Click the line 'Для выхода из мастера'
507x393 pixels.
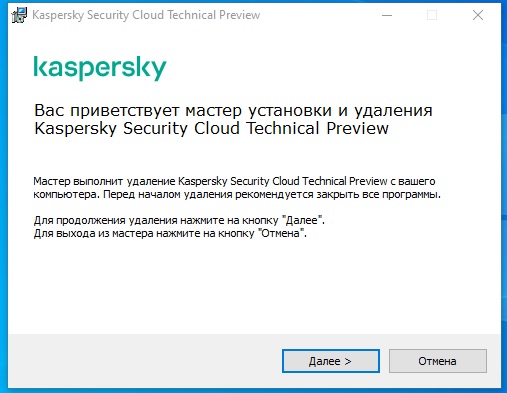point(170,233)
